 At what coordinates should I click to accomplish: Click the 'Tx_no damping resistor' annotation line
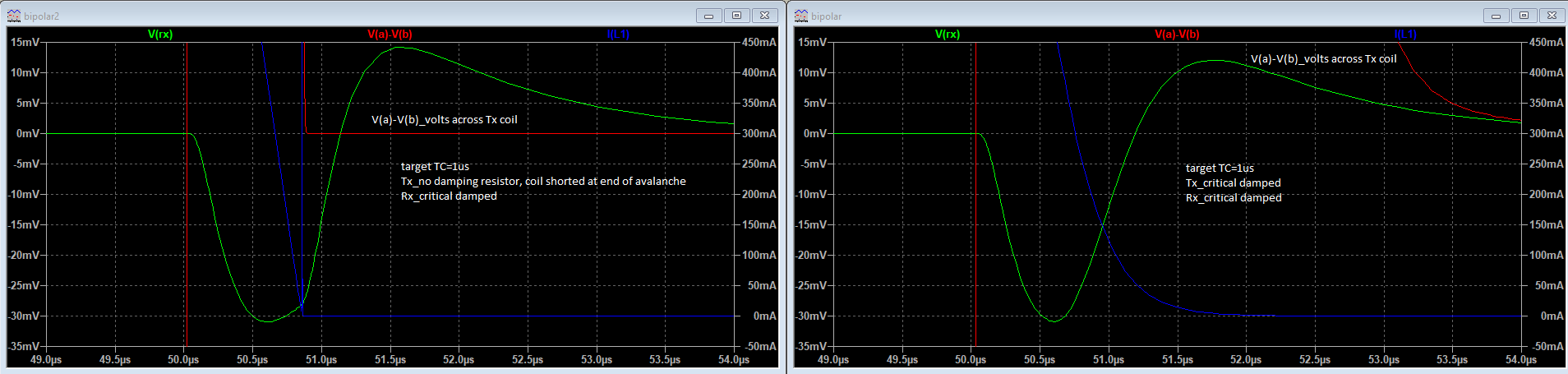pos(543,182)
